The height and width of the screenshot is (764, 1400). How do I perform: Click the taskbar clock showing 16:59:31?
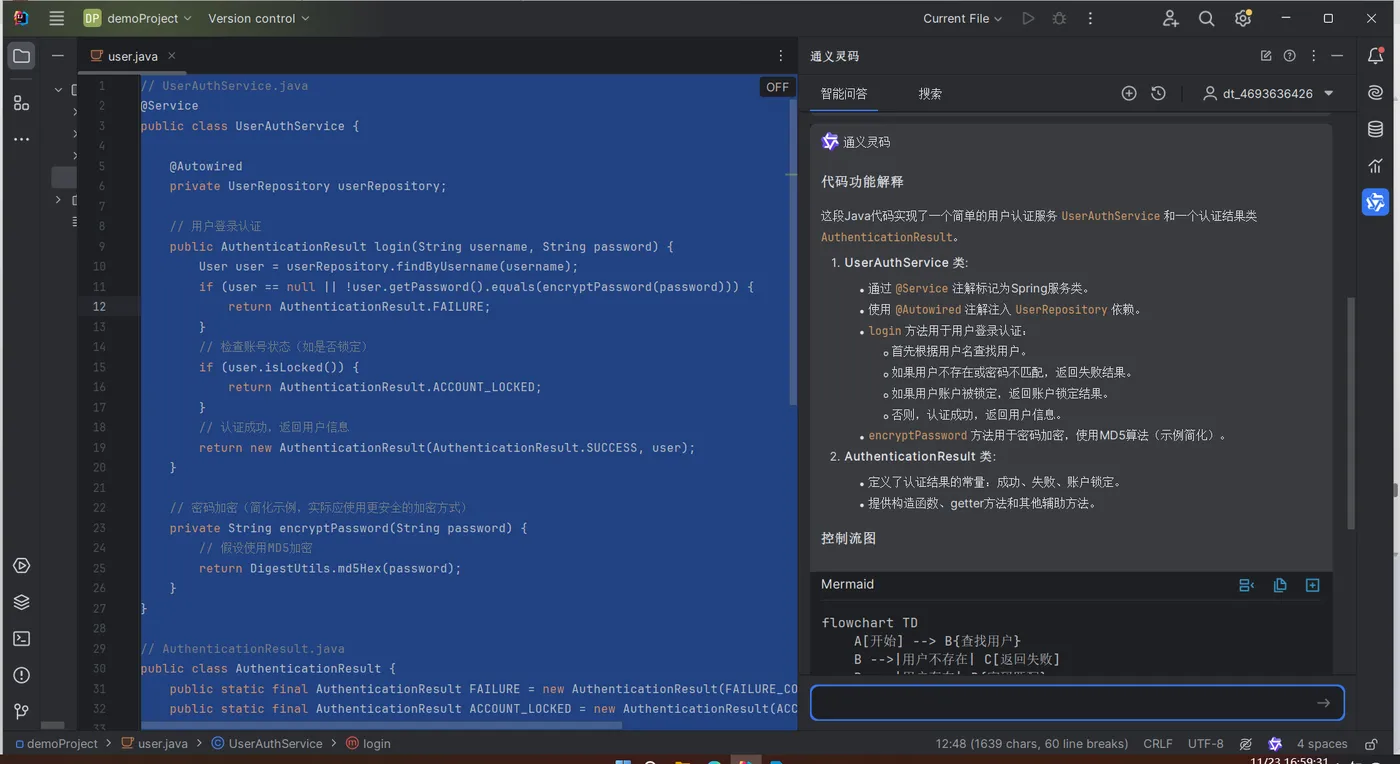click(1290, 760)
